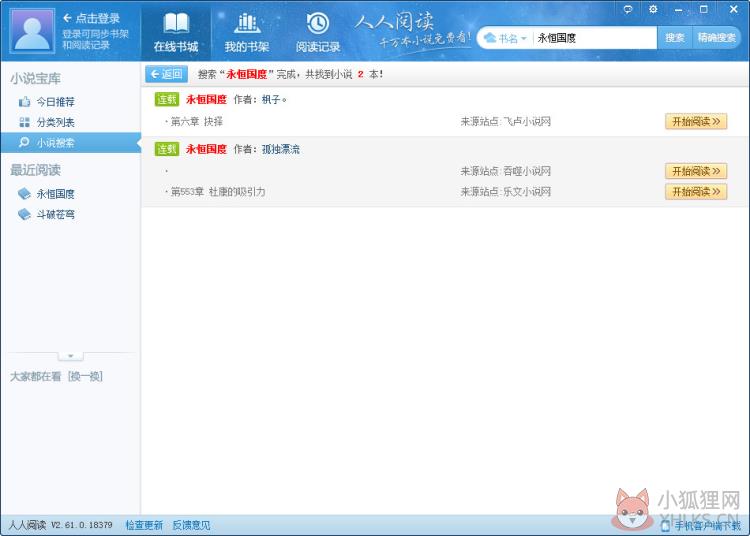Click the 精确搜索 exact search button
The height and width of the screenshot is (536, 750).
[x=716, y=38]
